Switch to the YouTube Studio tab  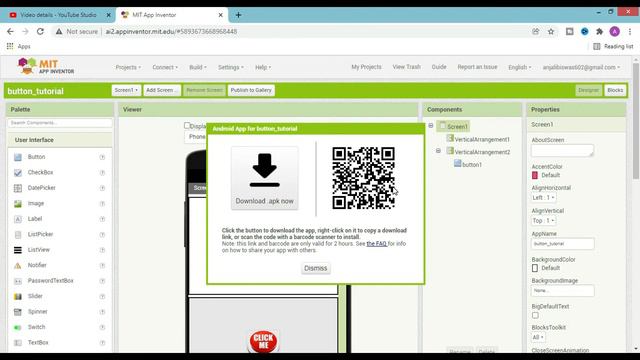58,15
